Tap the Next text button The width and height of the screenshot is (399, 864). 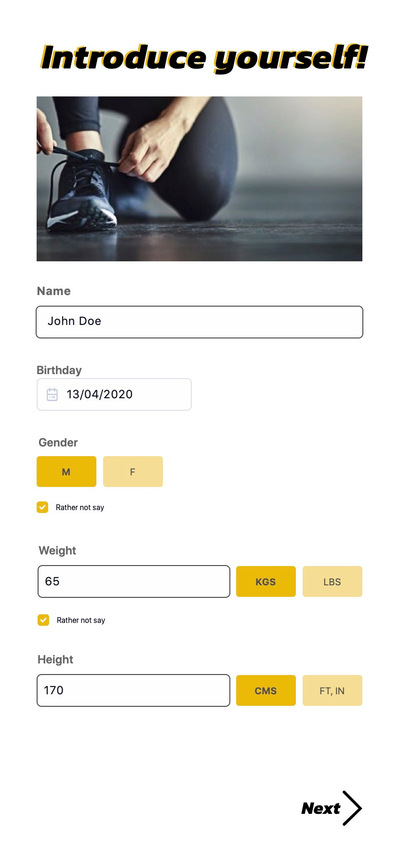point(320,808)
